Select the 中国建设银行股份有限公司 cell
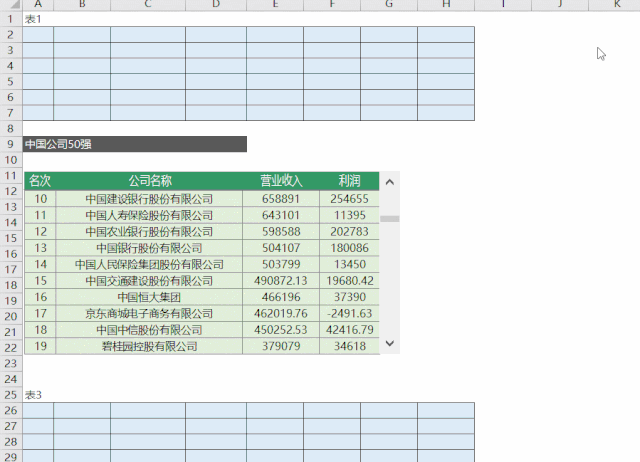 [149, 199]
